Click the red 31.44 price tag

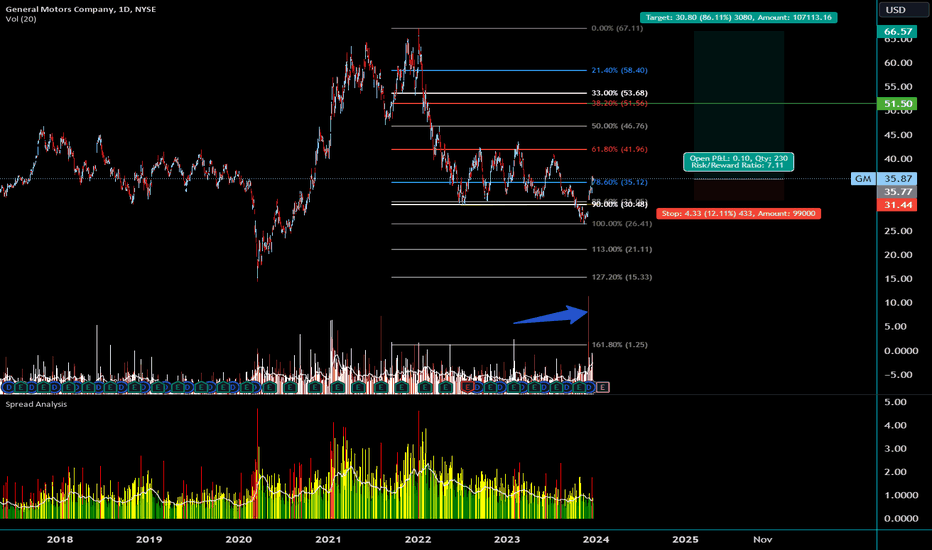click(898, 205)
